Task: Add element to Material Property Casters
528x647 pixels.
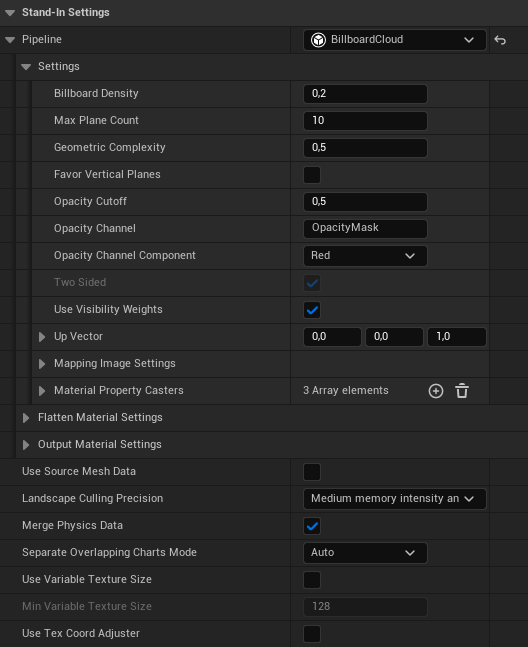Action: (x=436, y=391)
